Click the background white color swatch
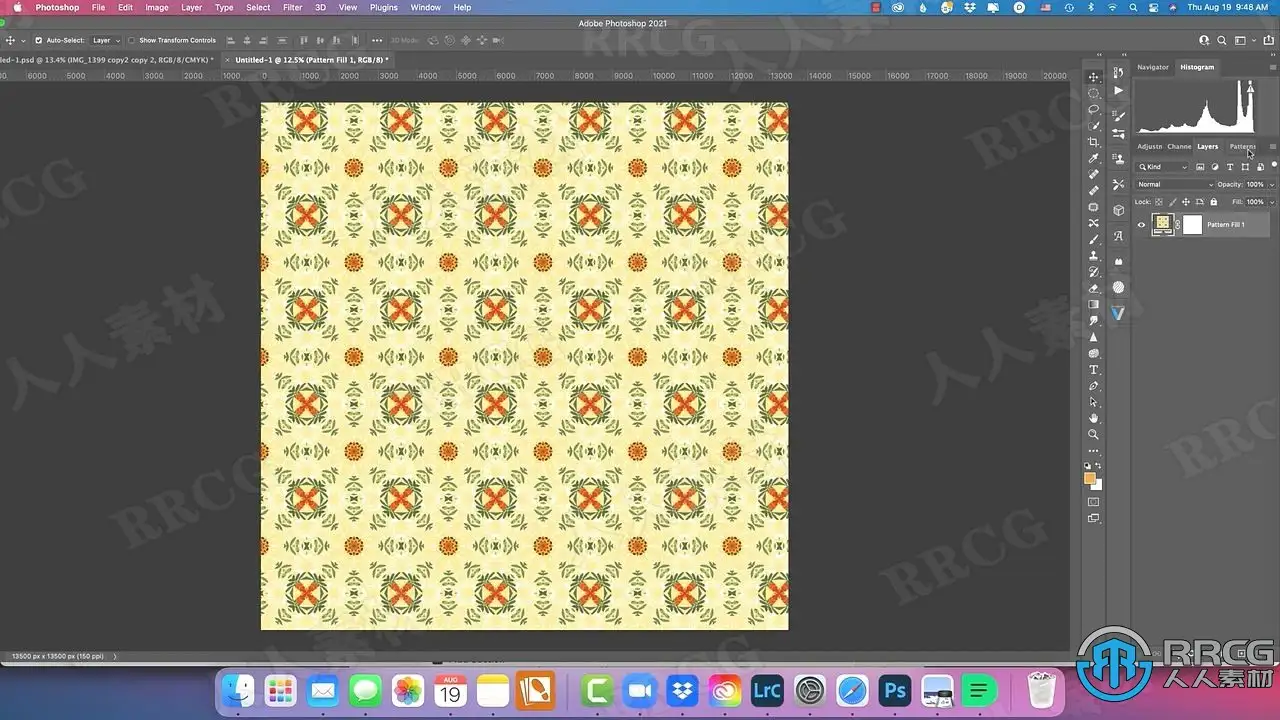The image size is (1280, 720). coord(1097,485)
